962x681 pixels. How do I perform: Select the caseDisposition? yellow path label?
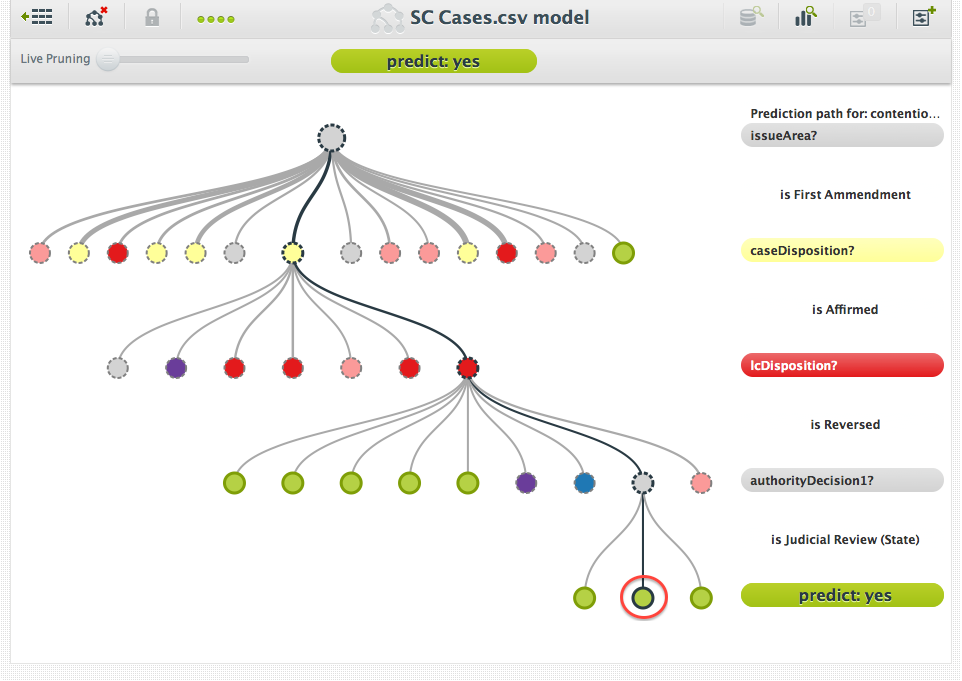[x=841, y=250]
